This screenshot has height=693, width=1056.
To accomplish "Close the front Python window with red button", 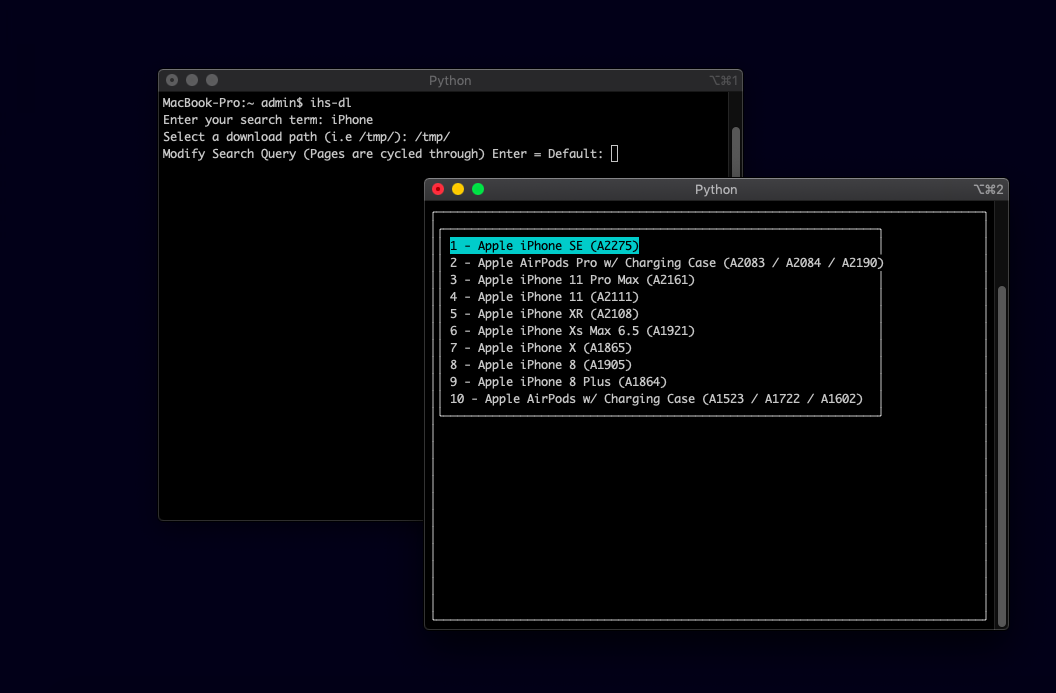I will [x=438, y=189].
